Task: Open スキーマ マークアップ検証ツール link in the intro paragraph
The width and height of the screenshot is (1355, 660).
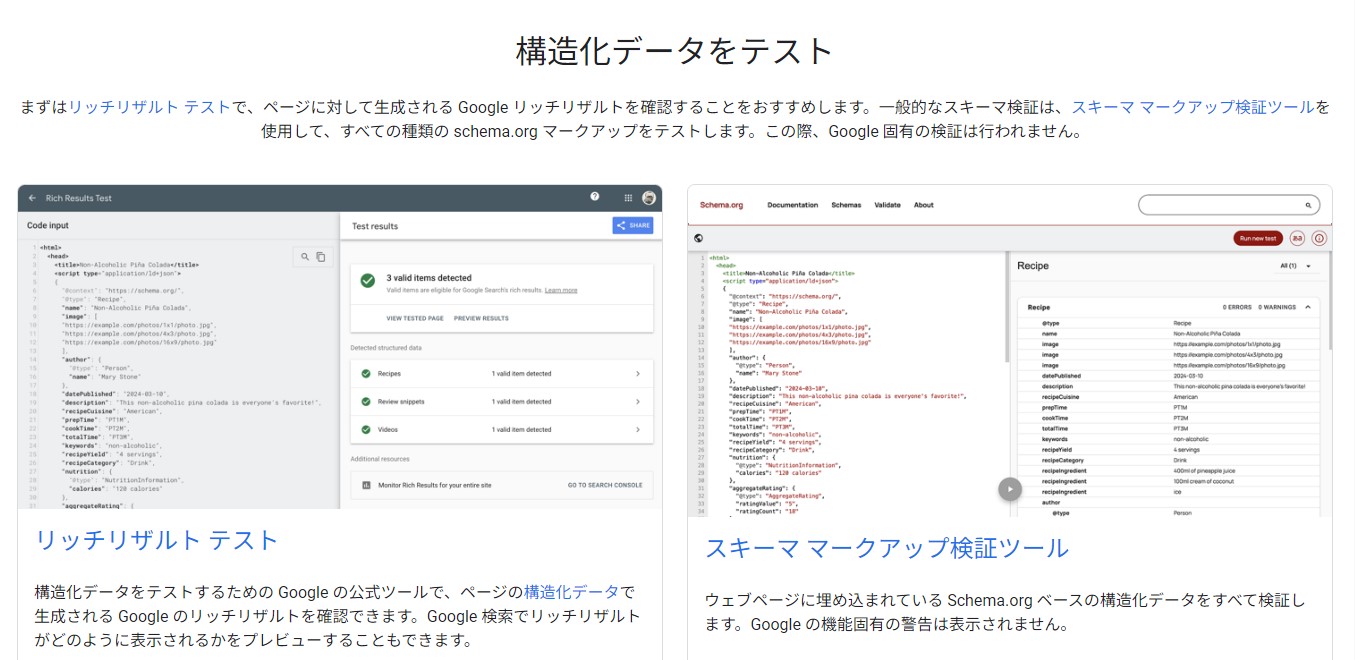Action: tap(1193, 107)
